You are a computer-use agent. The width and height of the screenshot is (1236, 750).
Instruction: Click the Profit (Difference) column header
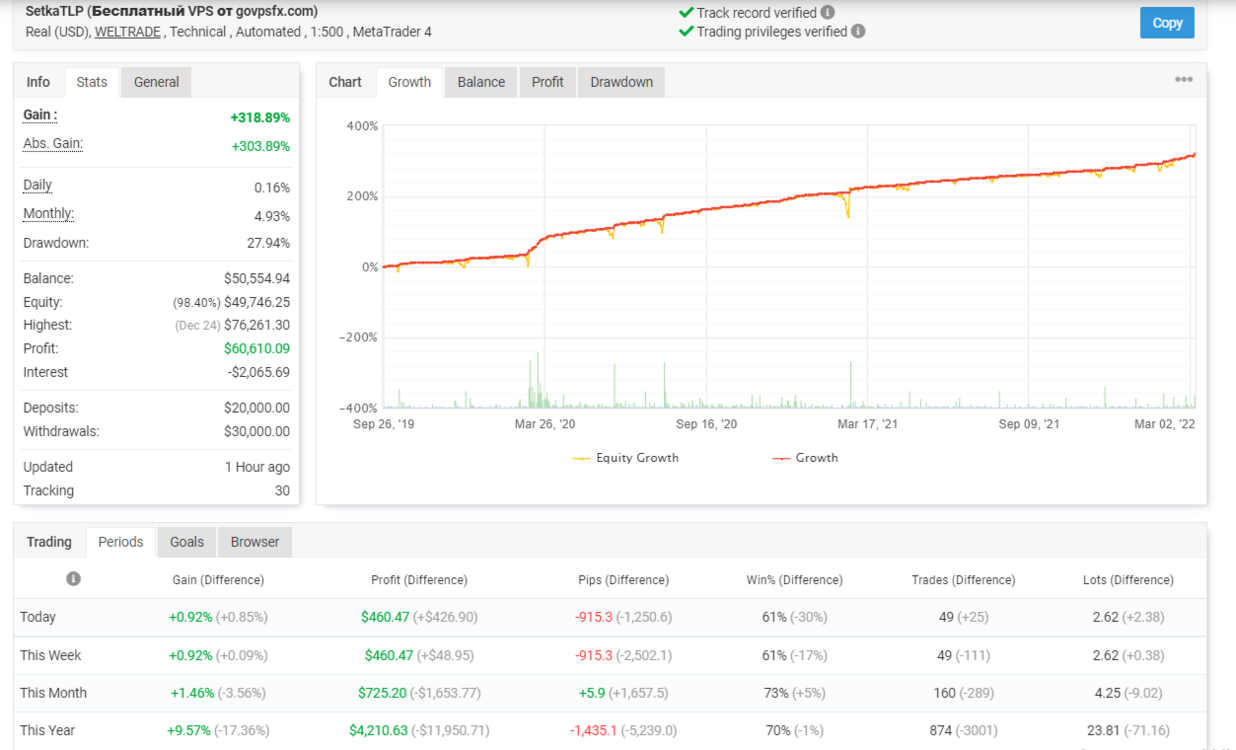419,580
